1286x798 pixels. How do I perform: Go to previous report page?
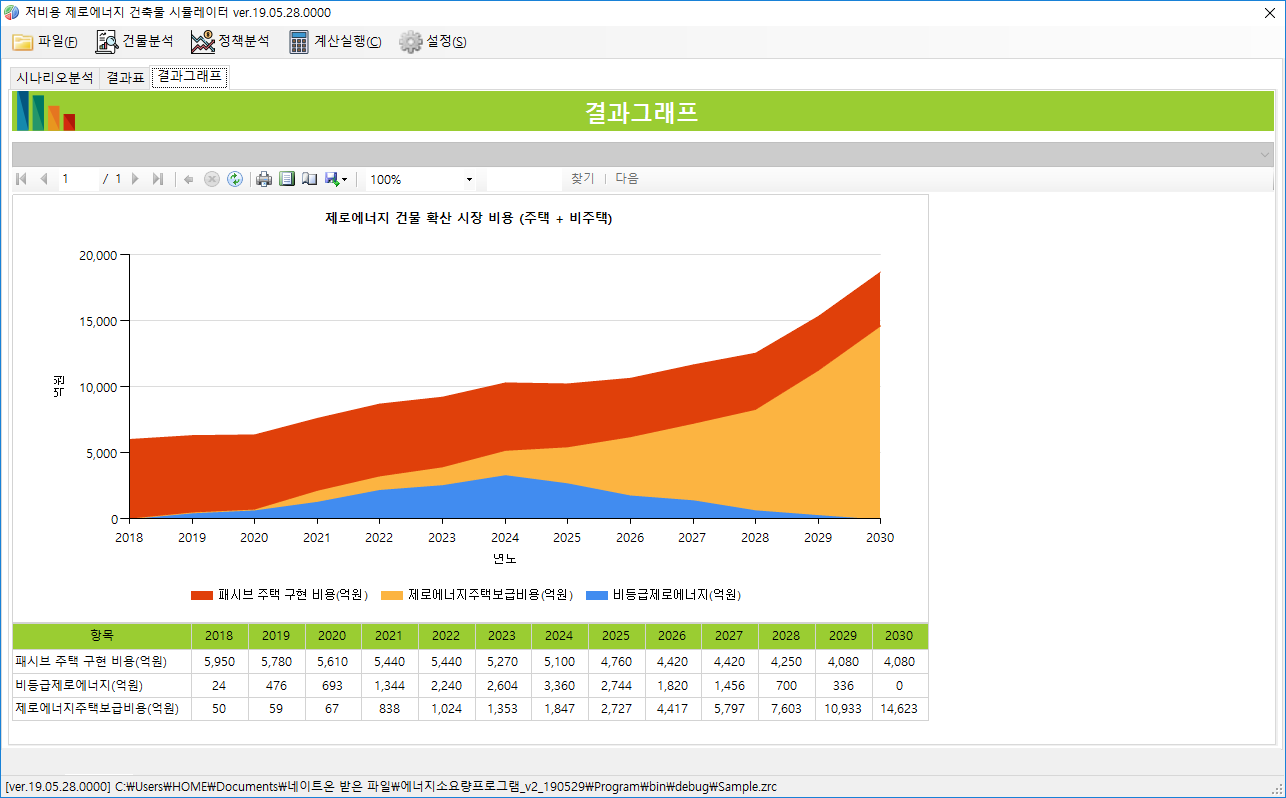[43, 179]
